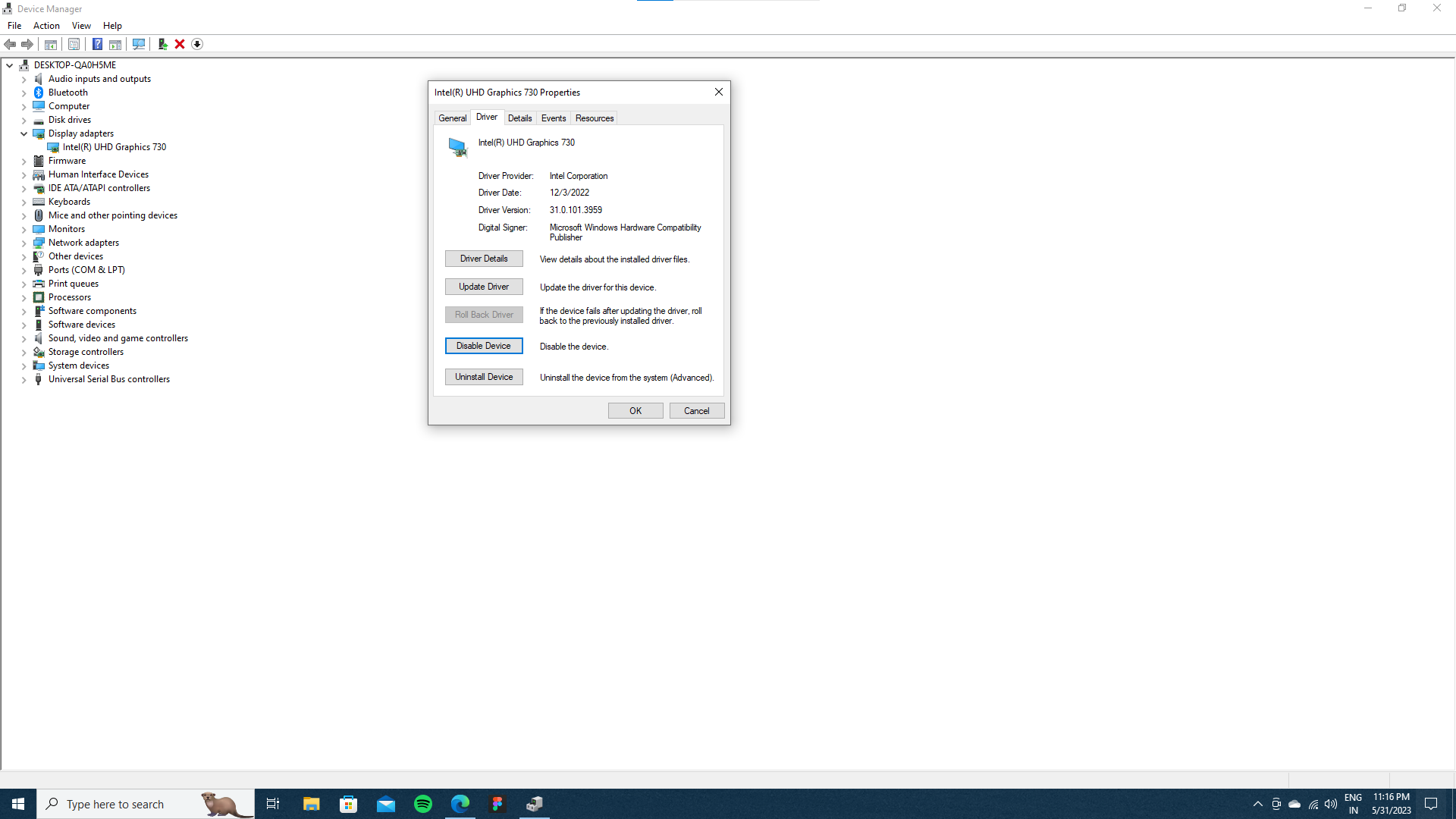Open the File menu
The height and width of the screenshot is (819, 1456).
click(x=14, y=26)
